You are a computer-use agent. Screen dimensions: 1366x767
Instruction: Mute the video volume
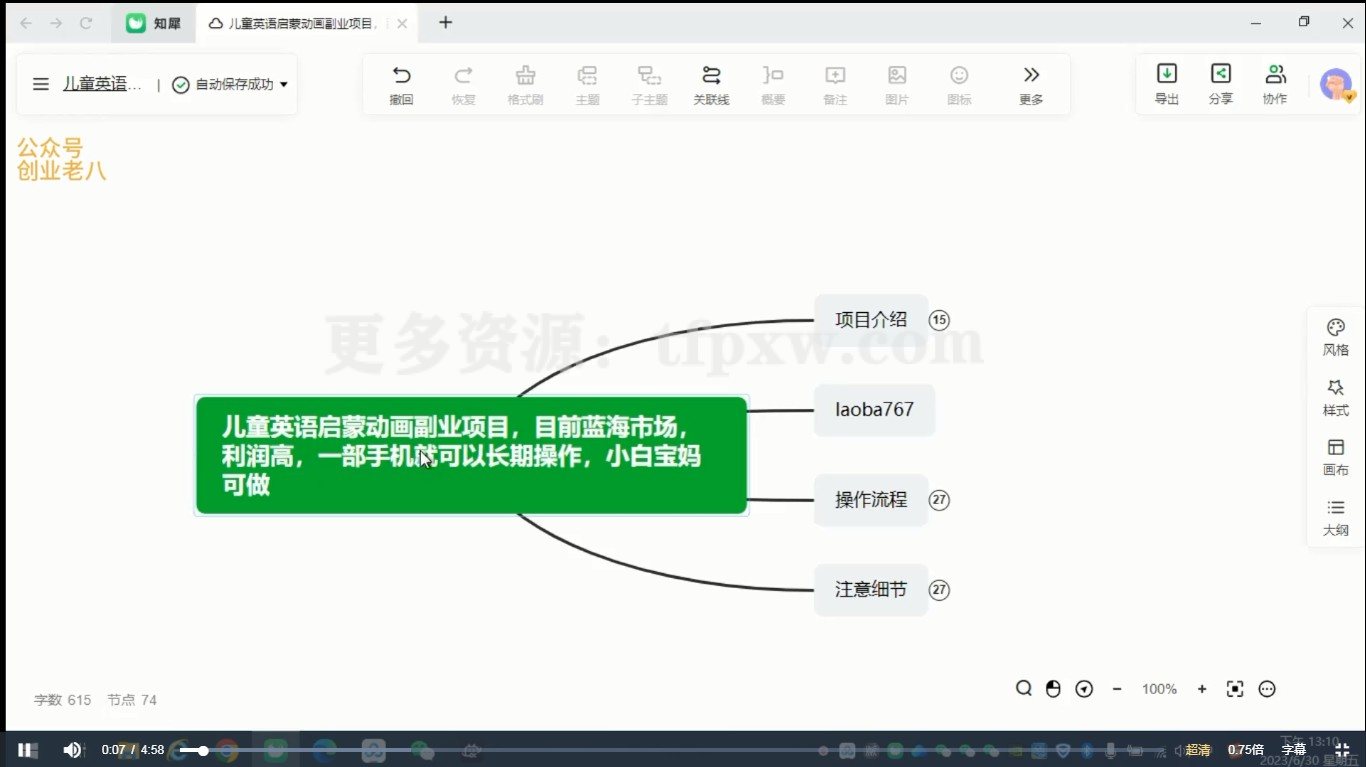coord(71,749)
